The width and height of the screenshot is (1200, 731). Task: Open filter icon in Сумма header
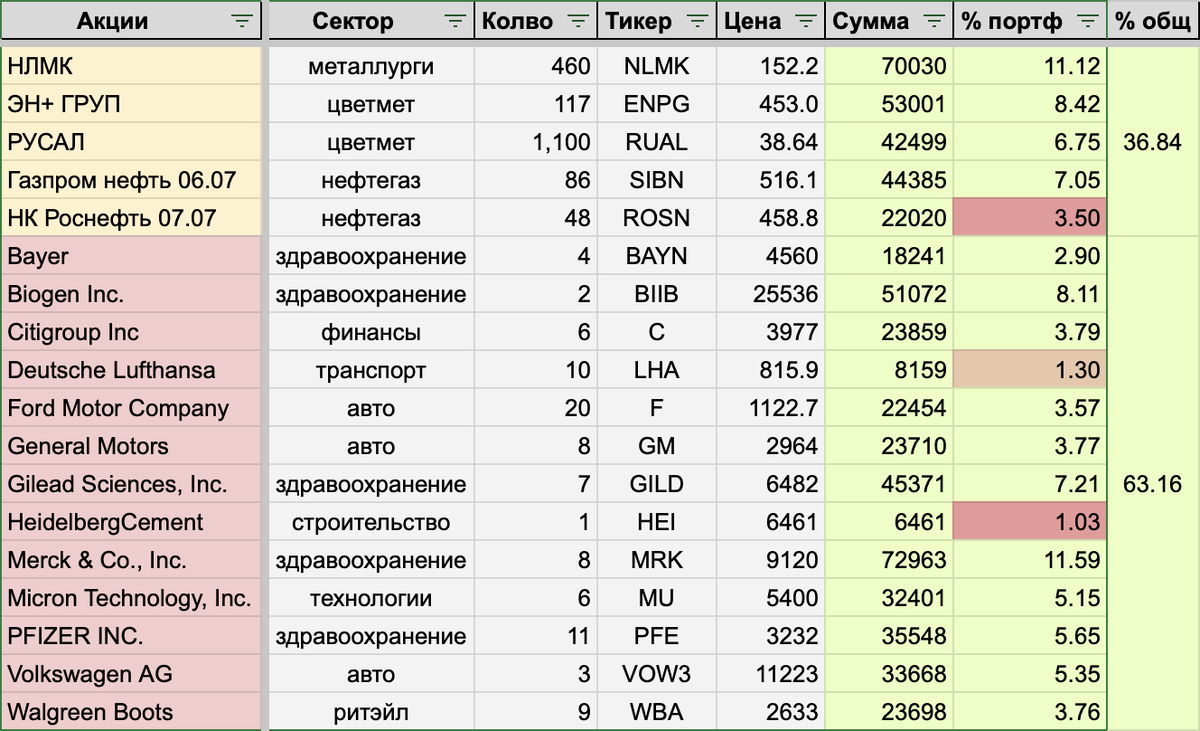point(933,20)
